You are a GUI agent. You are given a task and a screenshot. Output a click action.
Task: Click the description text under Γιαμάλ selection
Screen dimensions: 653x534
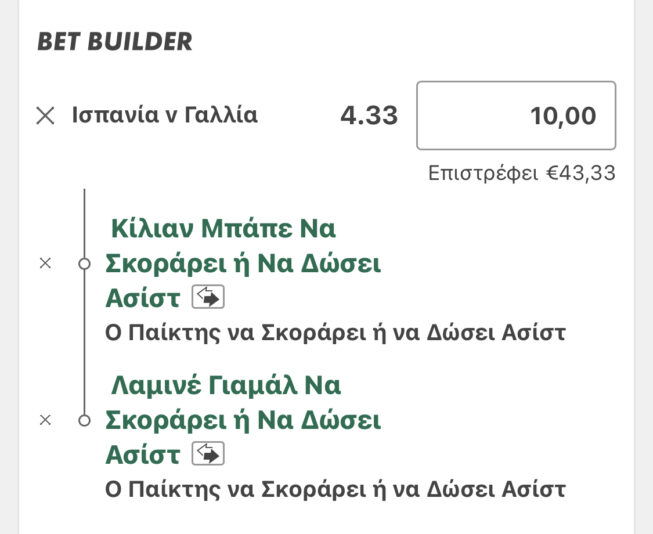pos(335,490)
